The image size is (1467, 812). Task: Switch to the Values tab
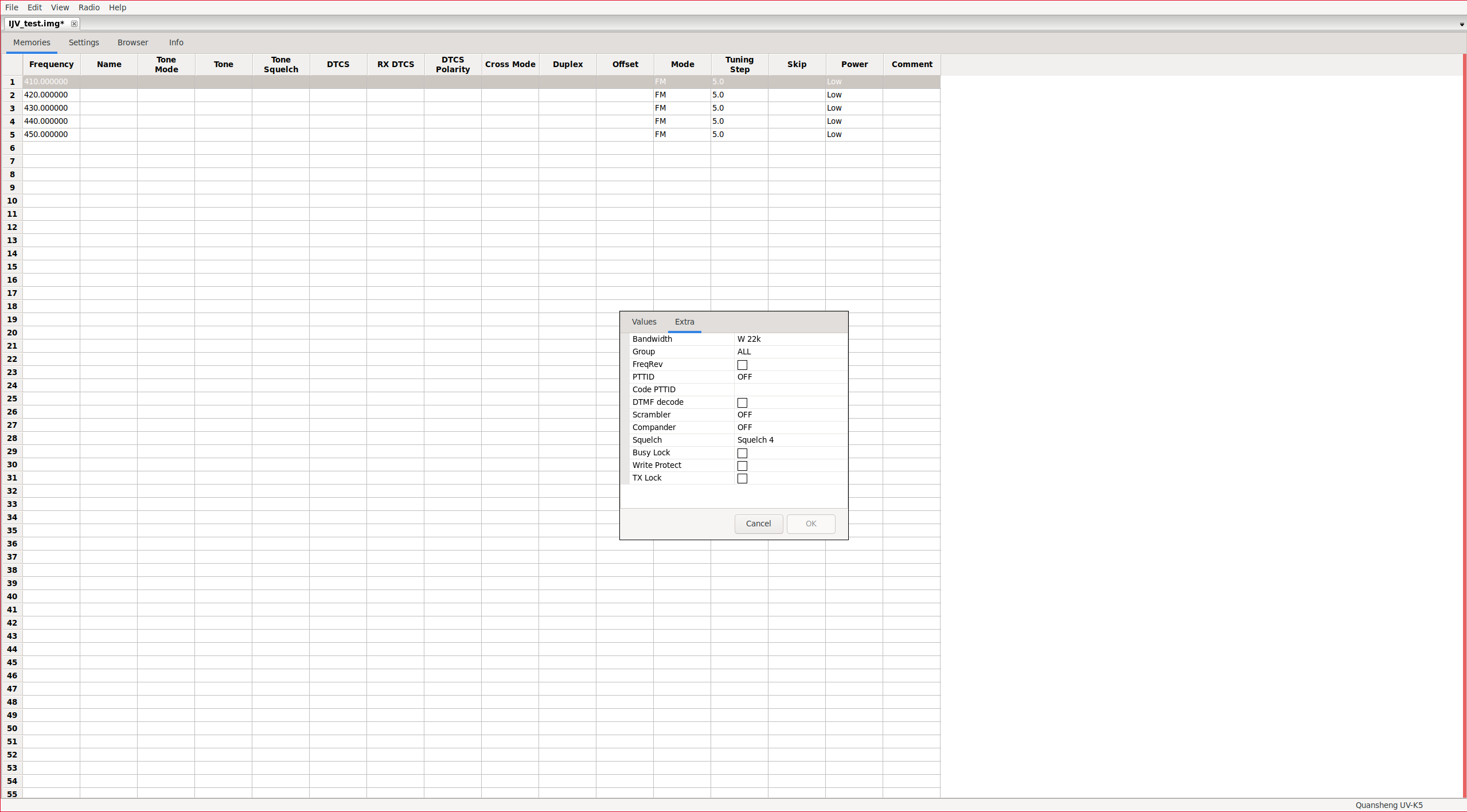pyautogui.click(x=643, y=322)
